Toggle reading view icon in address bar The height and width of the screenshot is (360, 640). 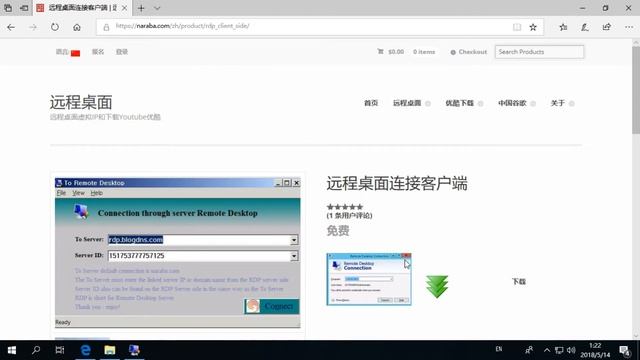pos(517,27)
